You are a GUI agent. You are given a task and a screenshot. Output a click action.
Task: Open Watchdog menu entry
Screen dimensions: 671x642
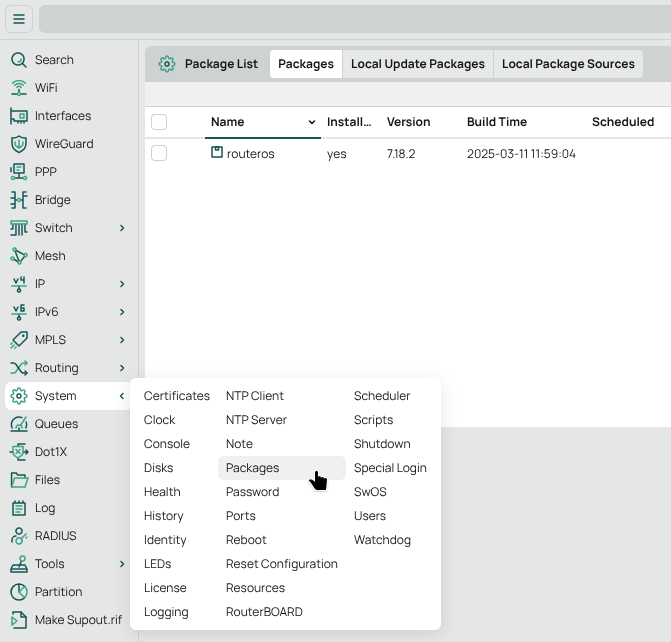pyautogui.click(x=382, y=540)
